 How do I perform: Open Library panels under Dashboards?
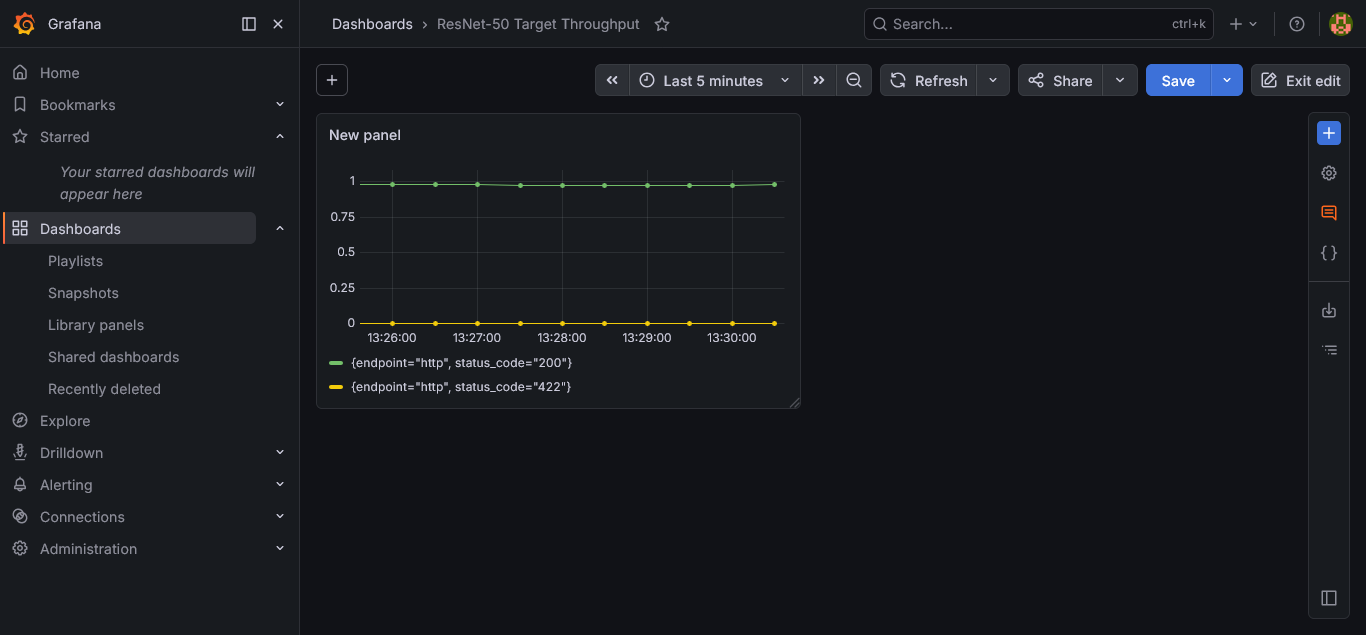(x=96, y=325)
